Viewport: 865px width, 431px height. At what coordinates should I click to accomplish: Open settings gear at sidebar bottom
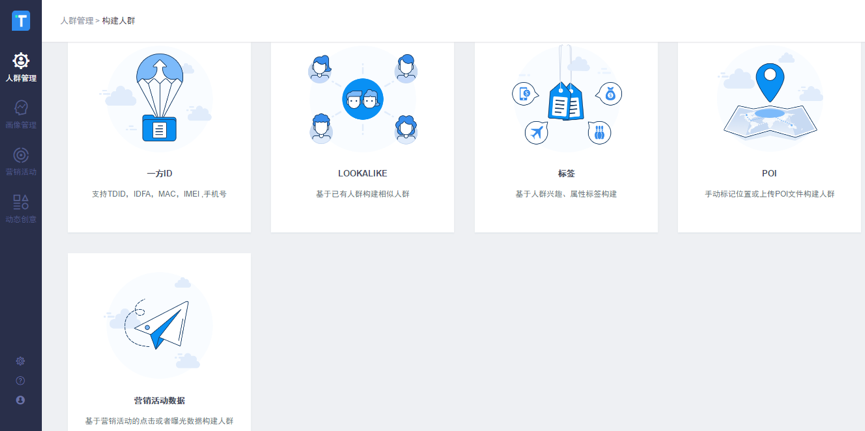(20, 361)
